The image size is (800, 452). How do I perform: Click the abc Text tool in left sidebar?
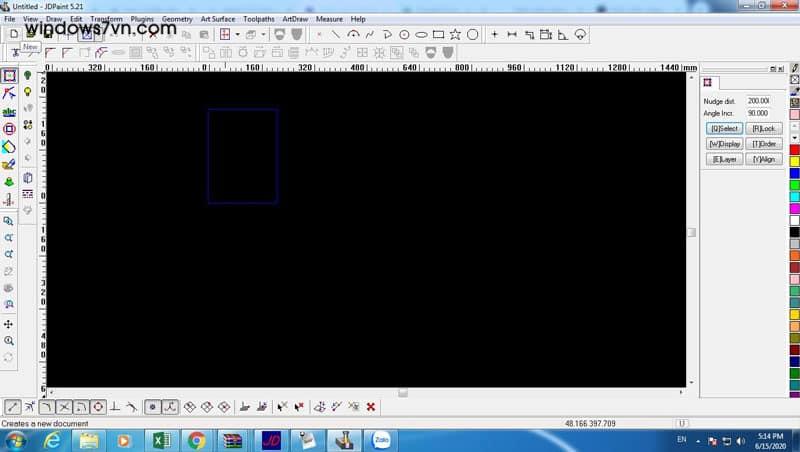[9, 111]
